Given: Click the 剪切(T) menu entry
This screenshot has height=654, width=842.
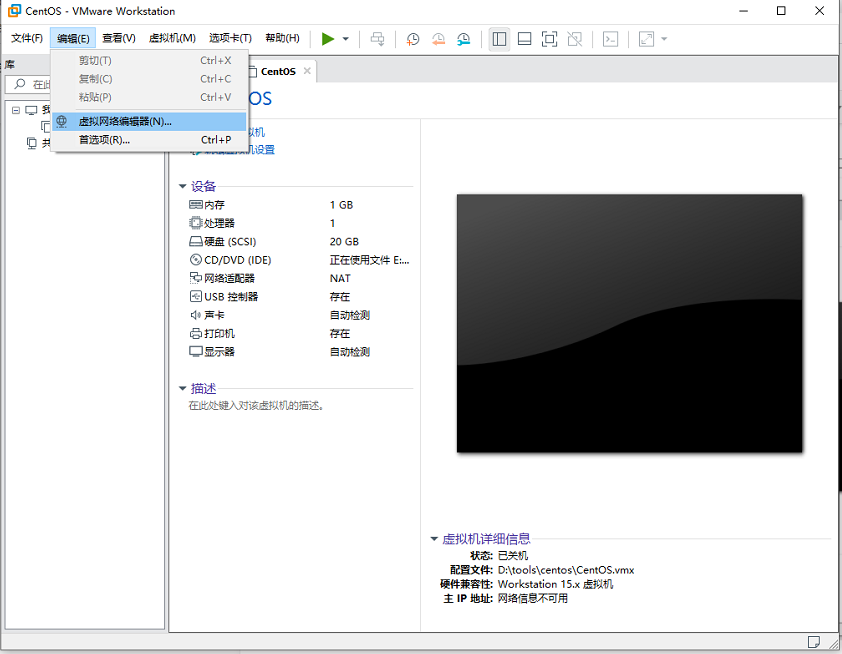Looking at the screenshot, I should point(149,61).
